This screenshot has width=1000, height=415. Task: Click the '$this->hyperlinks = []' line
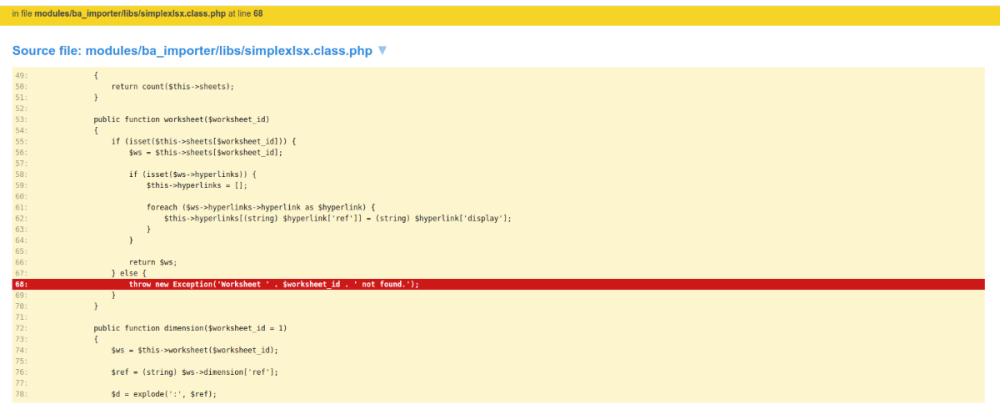point(195,185)
